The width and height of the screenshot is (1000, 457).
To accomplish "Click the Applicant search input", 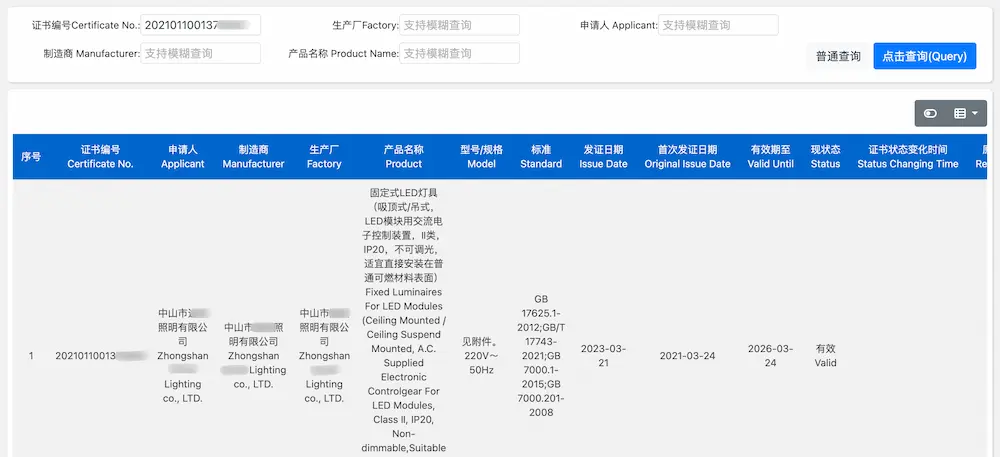I will [x=718, y=25].
